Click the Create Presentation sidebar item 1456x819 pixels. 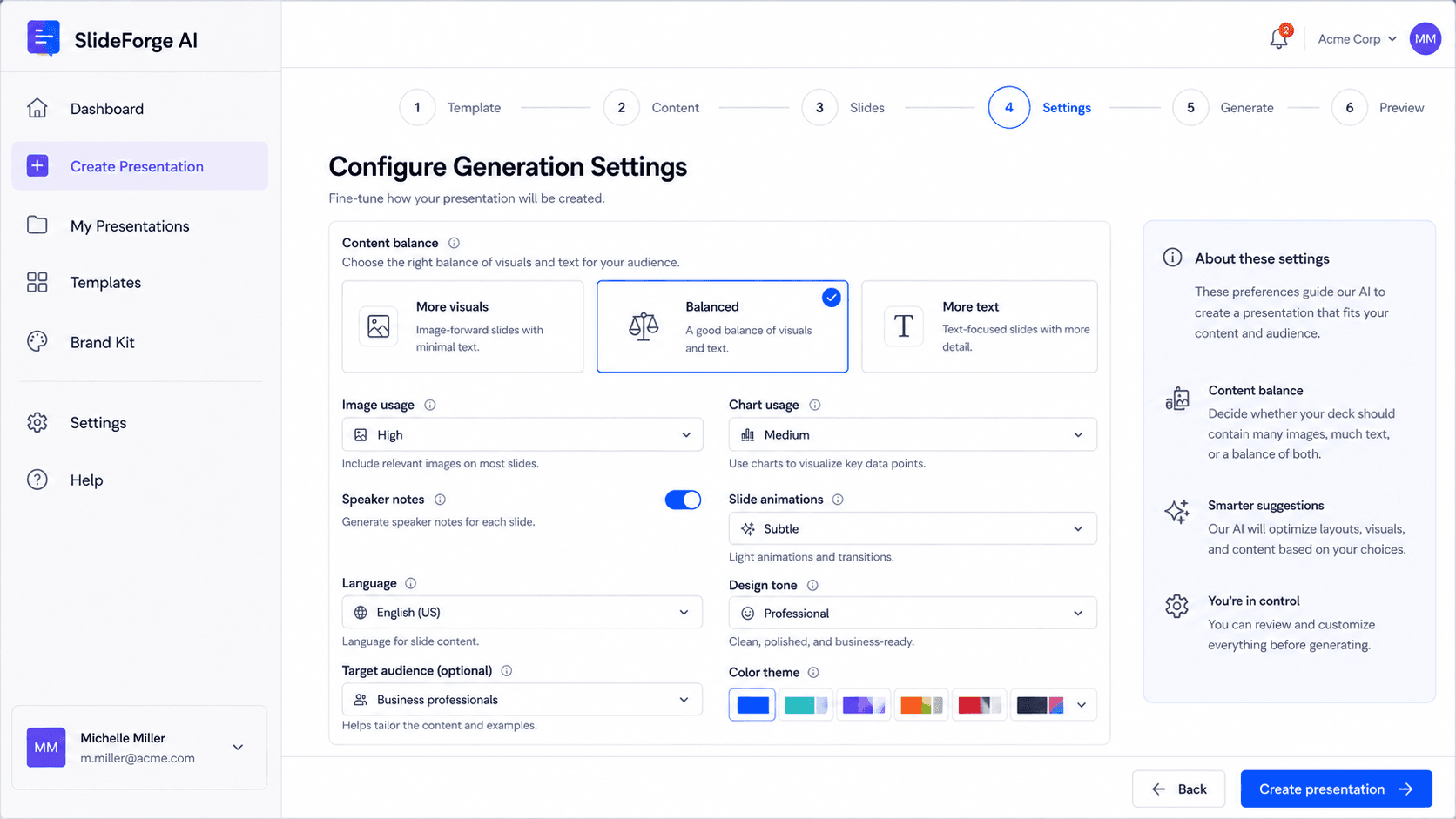[x=139, y=166]
